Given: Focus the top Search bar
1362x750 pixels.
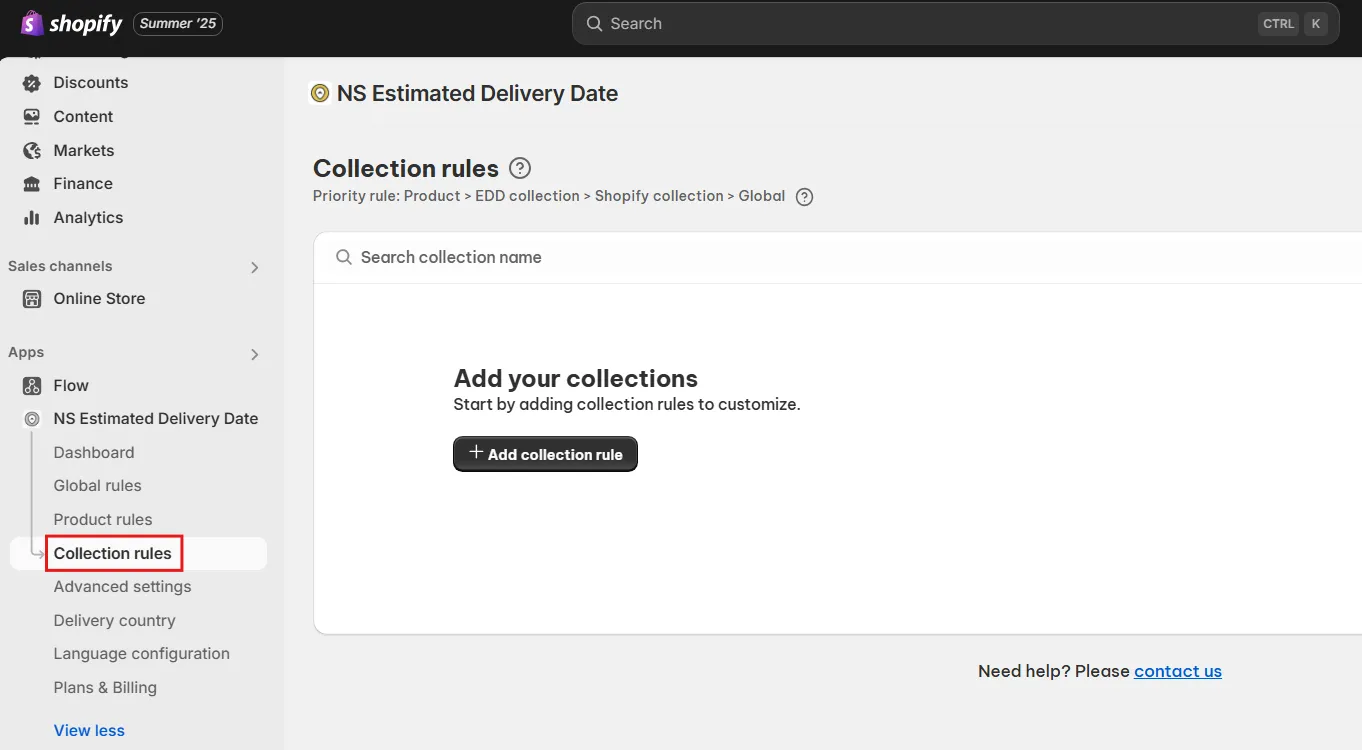Looking at the screenshot, I should [x=956, y=23].
